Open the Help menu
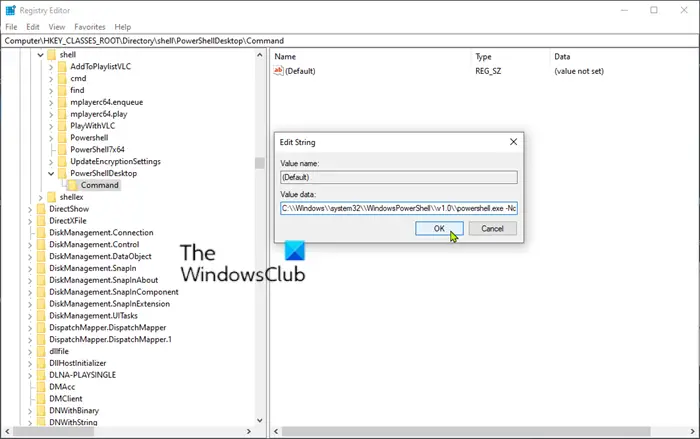This screenshot has width=700, height=439. point(123,27)
